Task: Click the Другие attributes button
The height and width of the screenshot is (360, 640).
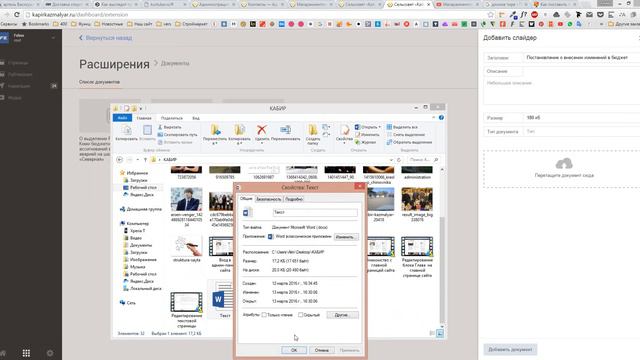Action: click(342, 315)
